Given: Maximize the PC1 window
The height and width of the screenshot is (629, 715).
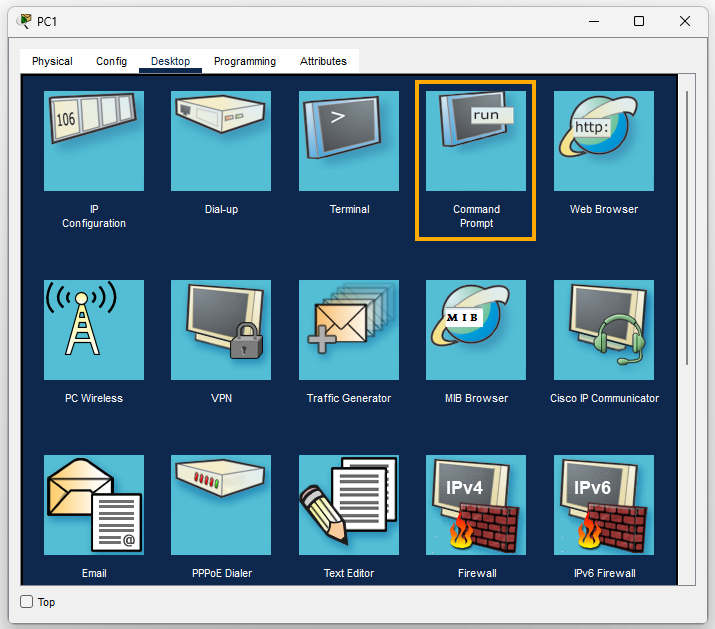Looking at the screenshot, I should click(x=639, y=21).
